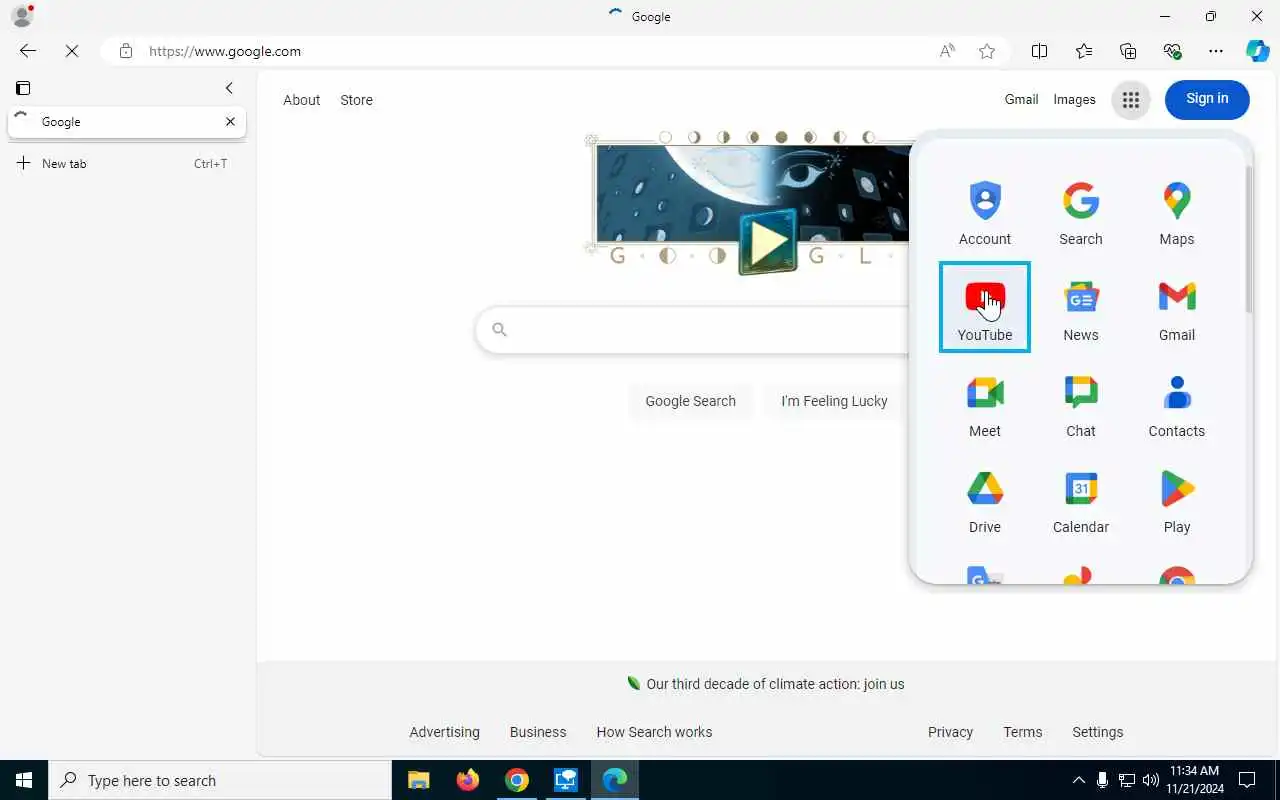The height and width of the screenshot is (800, 1280).
Task: Open the Contacts app icon
Action: click(x=1177, y=404)
